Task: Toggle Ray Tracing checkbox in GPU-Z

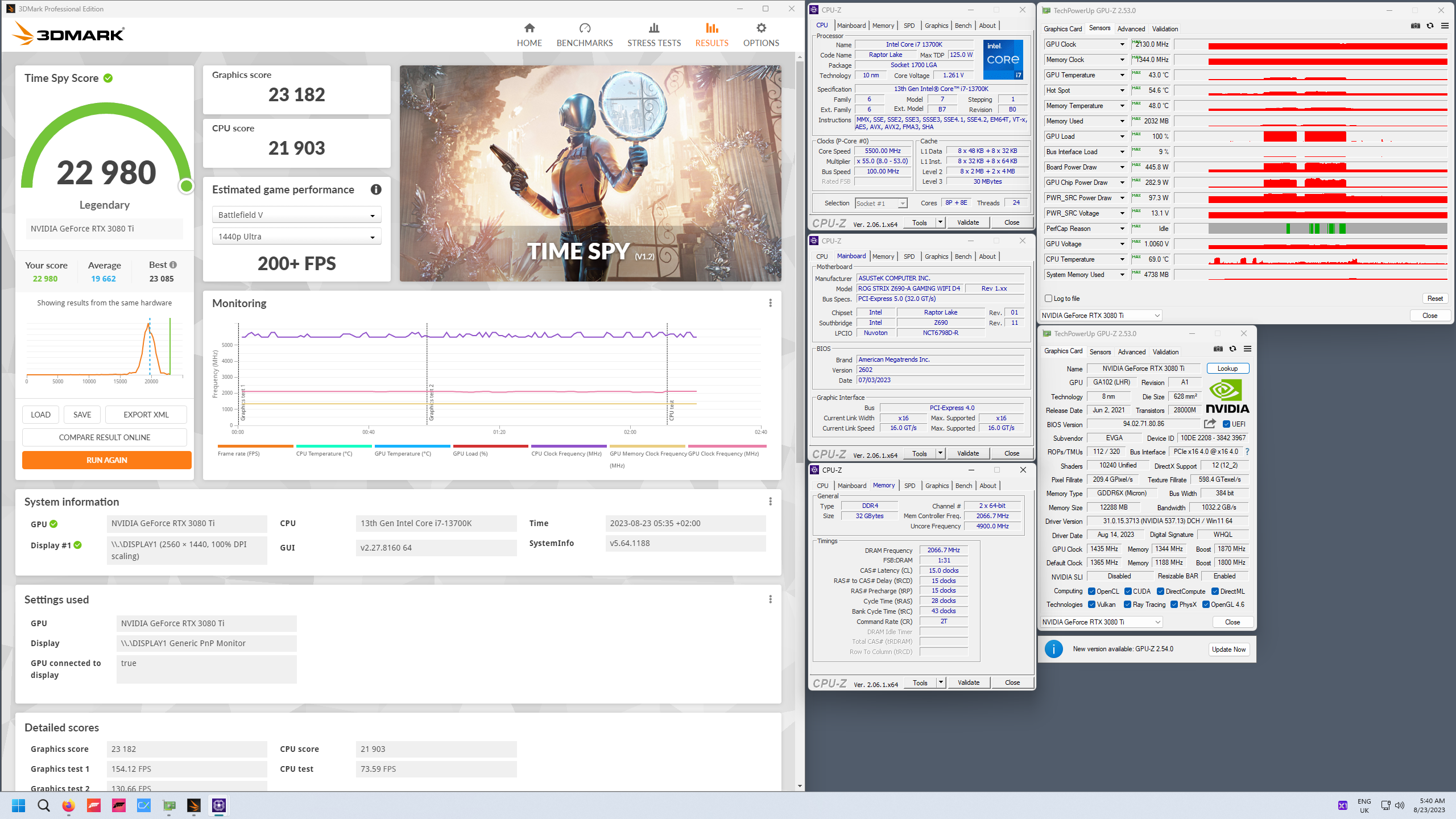Action: [1127, 605]
